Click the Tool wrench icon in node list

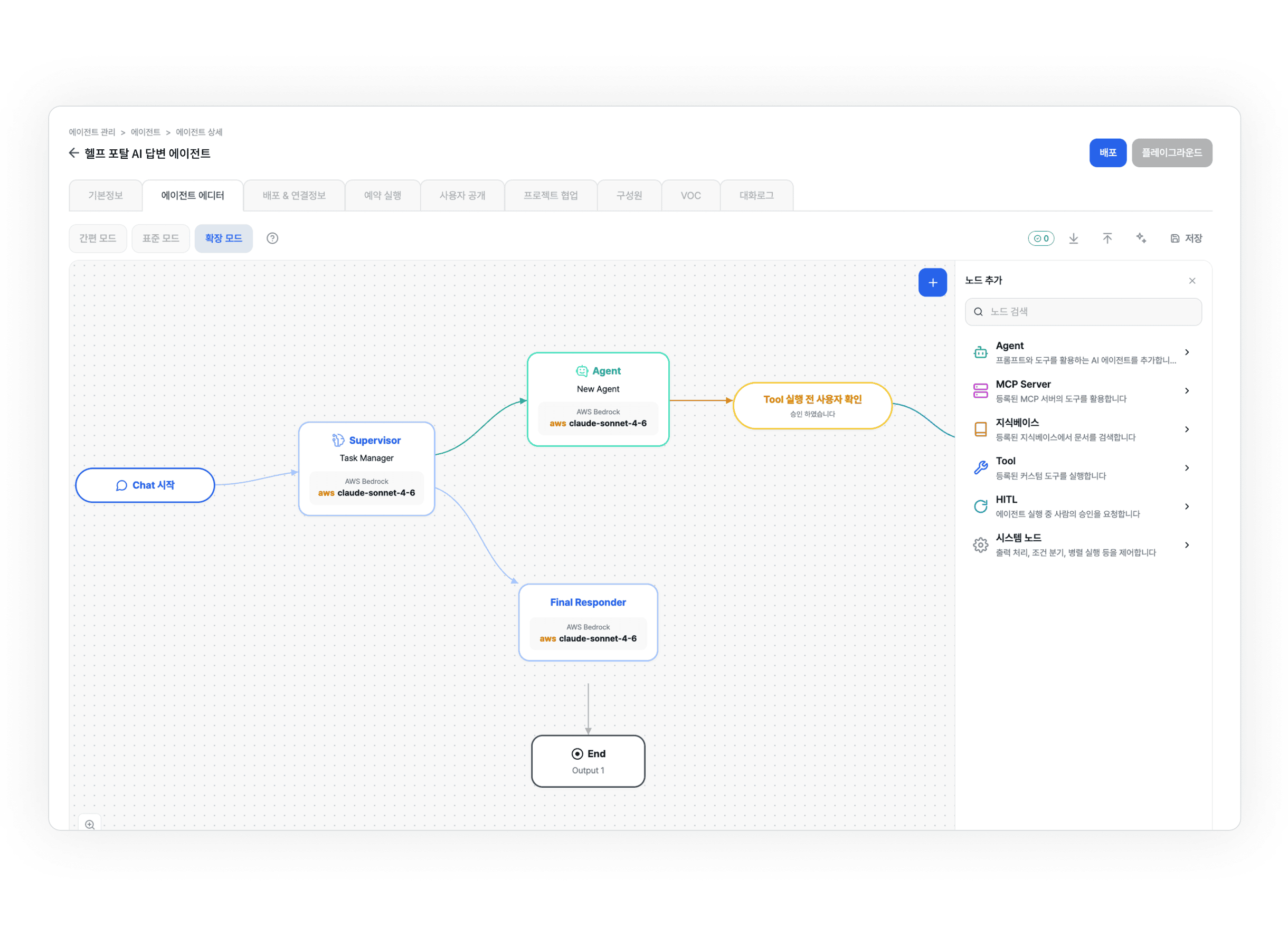[x=981, y=467]
